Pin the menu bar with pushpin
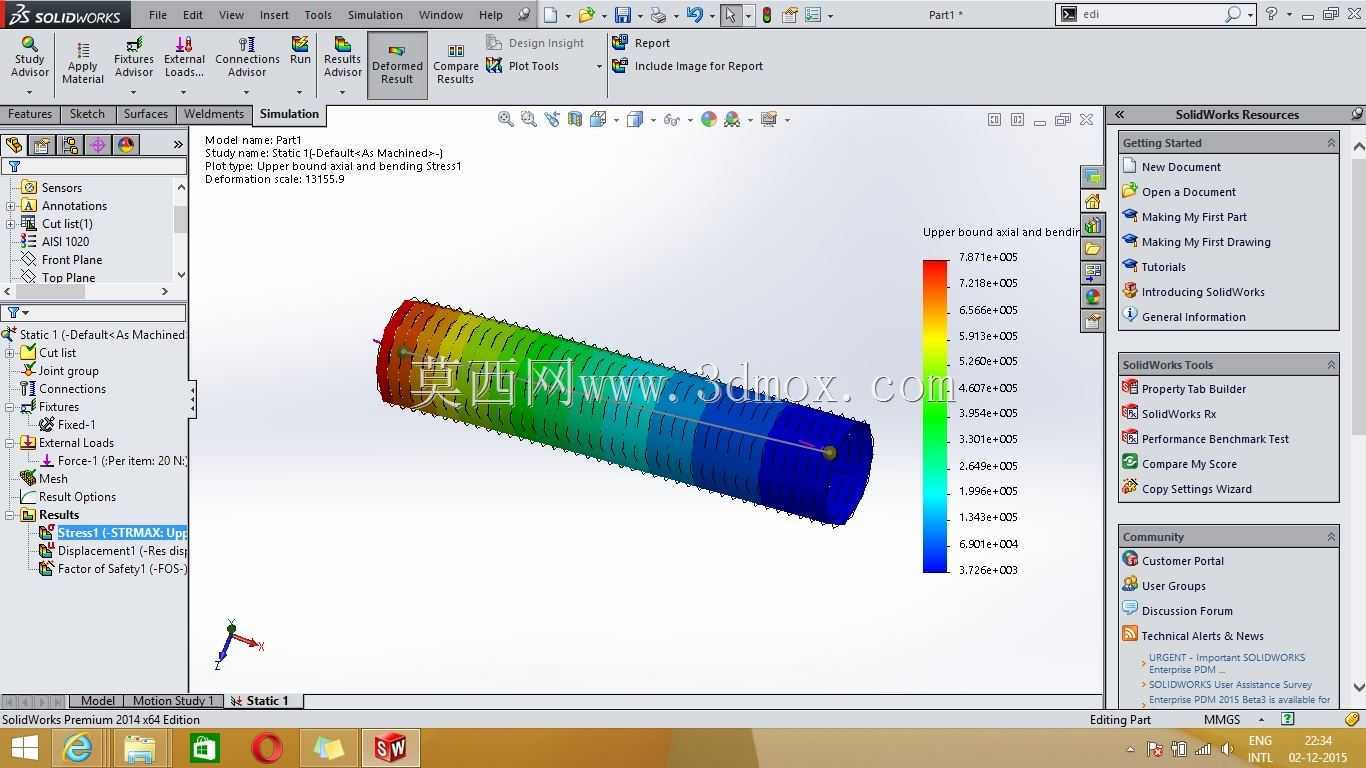This screenshot has width=1366, height=768. tap(524, 15)
